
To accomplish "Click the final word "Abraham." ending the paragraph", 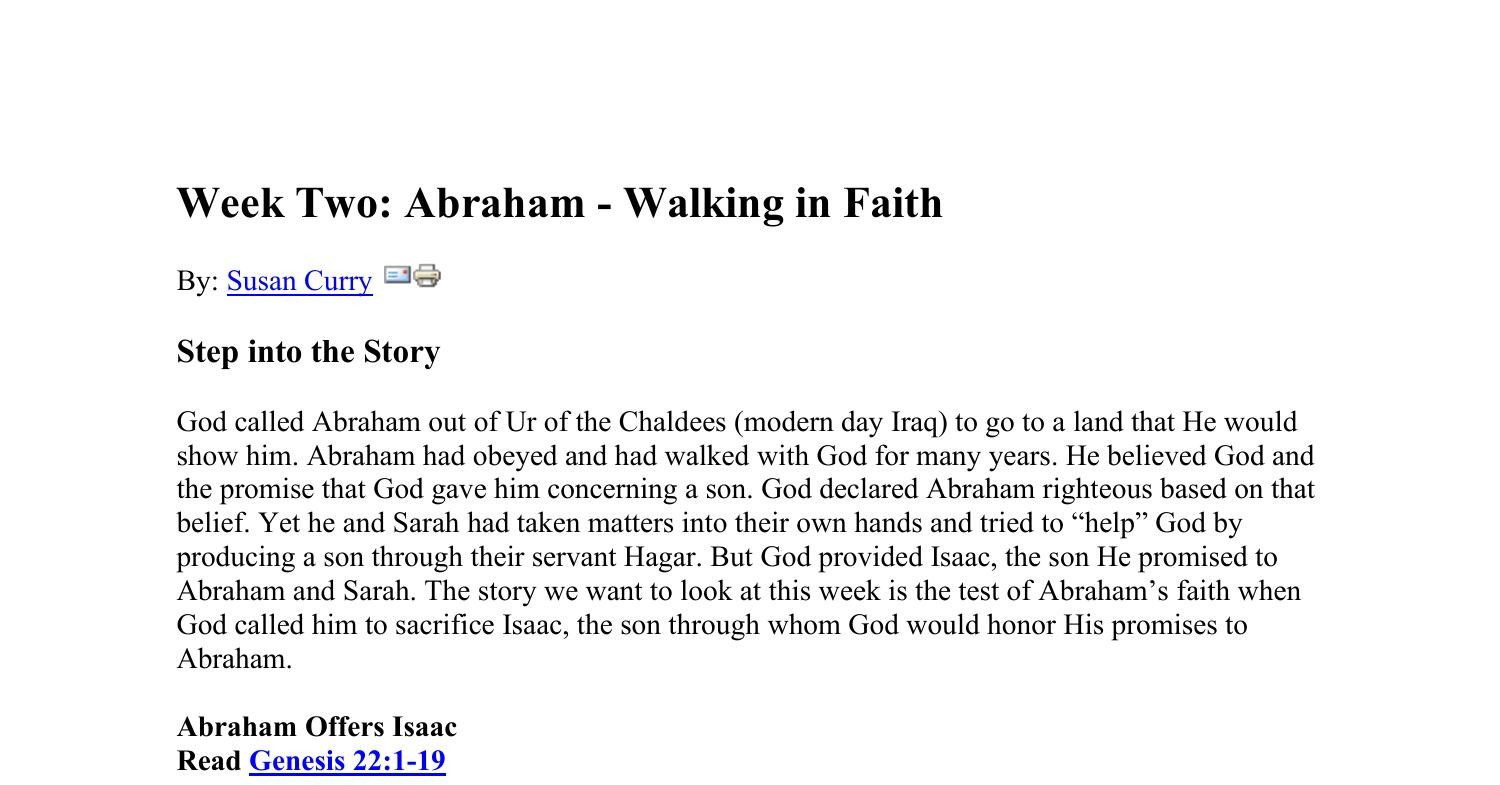I will (x=234, y=660).
